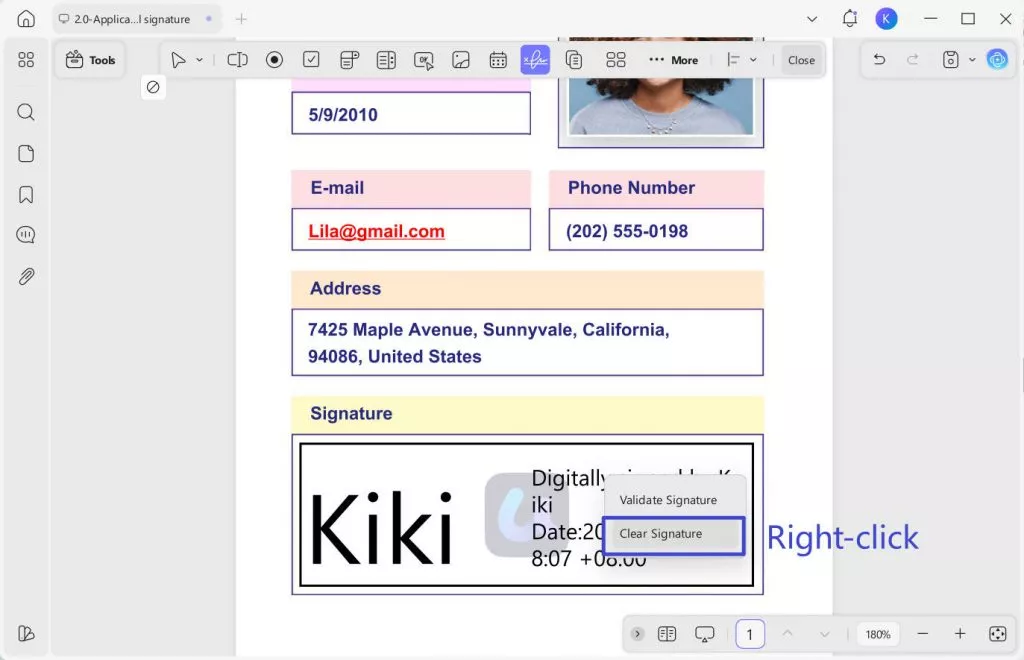
Task: Open the Search panel
Action: point(25,112)
